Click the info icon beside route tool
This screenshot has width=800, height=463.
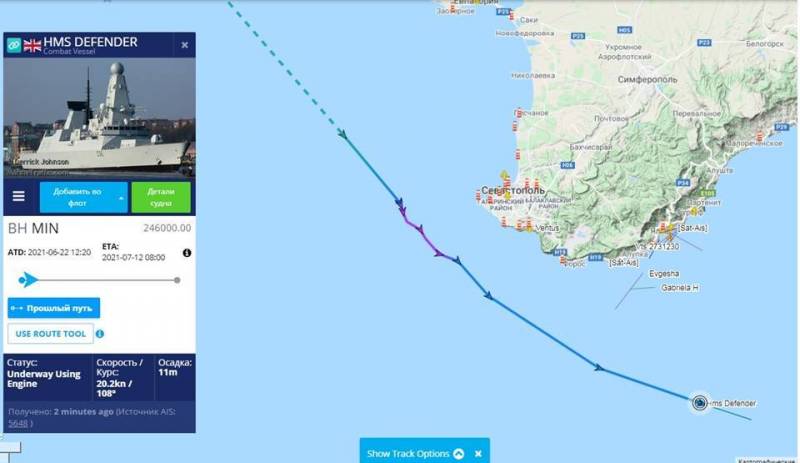(100, 334)
